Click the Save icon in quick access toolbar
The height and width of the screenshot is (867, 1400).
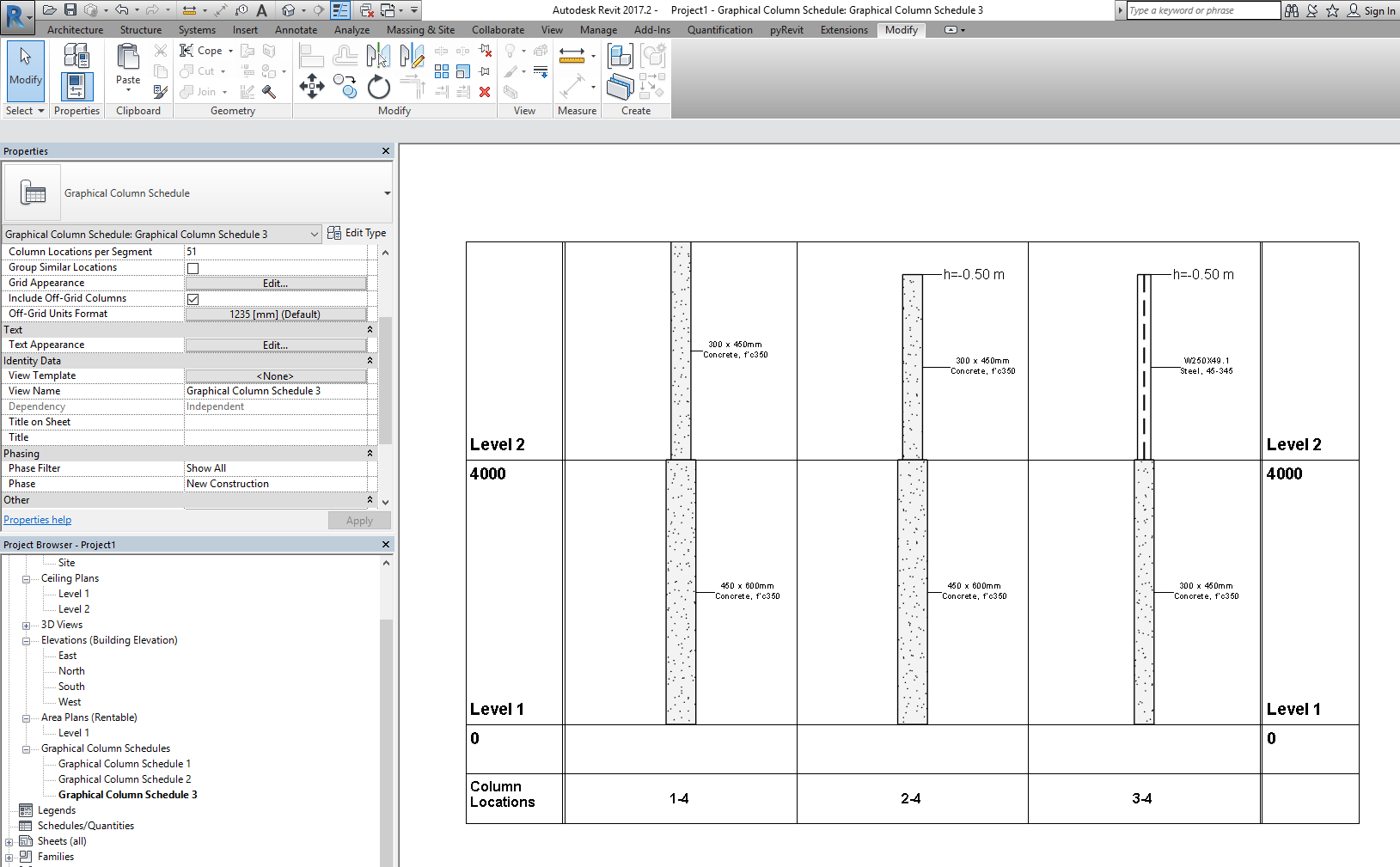(70, 10)
